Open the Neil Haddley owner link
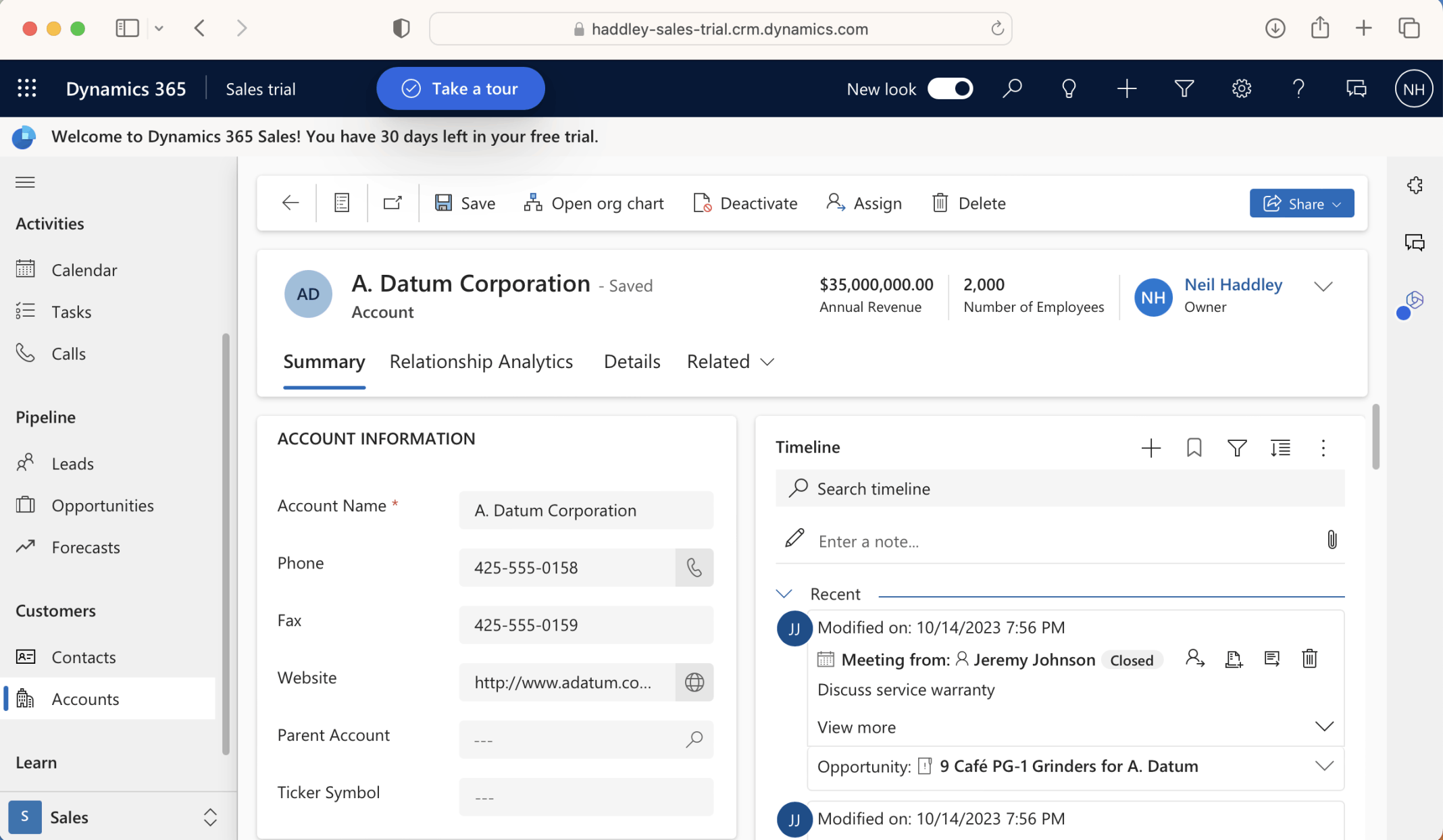The image size is (1443, 840). [x=1233, y=284]
